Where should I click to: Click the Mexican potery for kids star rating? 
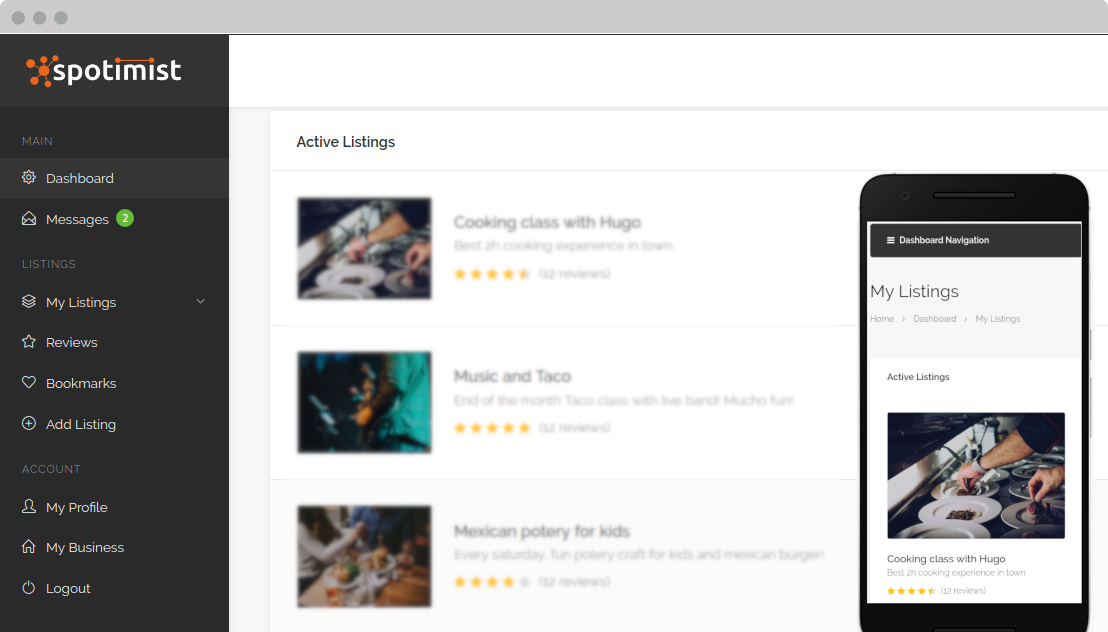click(x=492, y=581)
